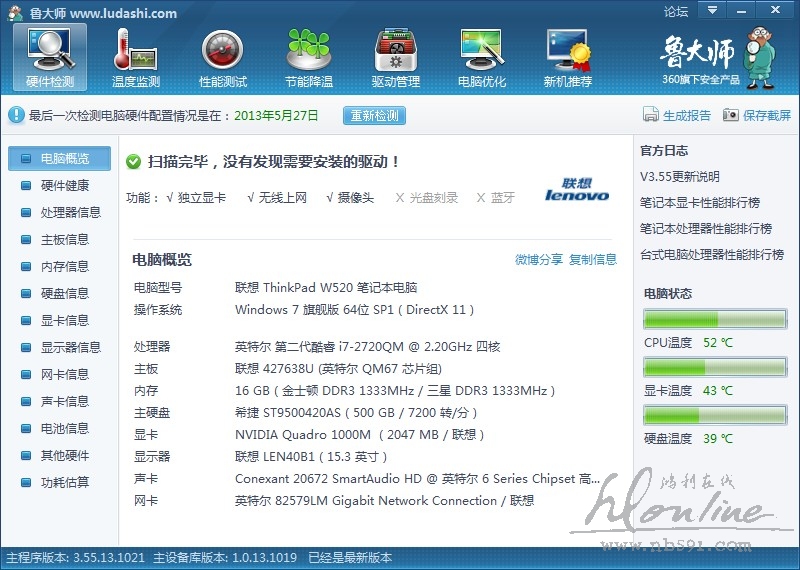Click 独立显卡 feature indicator
The image size is (800, 570).
(196, 198)
